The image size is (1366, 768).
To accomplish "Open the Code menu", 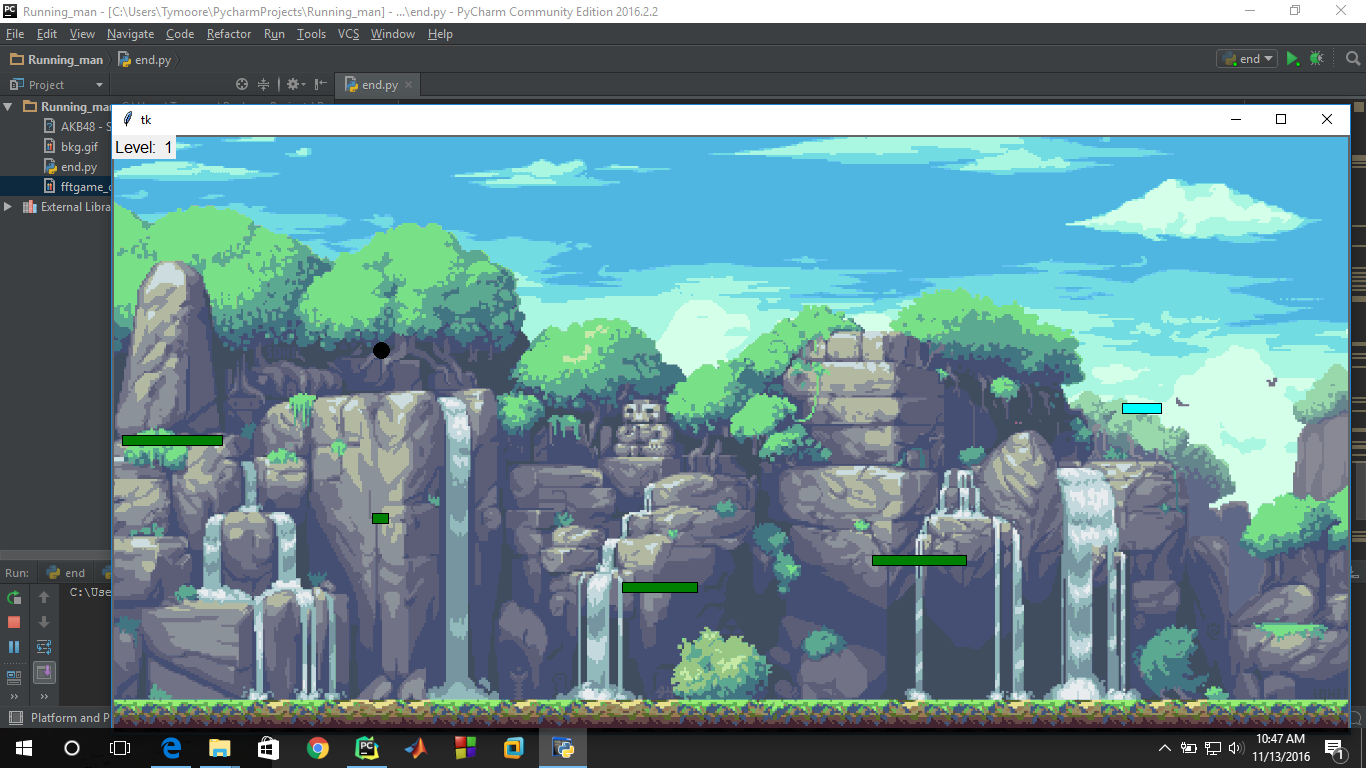I will click(180, 34).
